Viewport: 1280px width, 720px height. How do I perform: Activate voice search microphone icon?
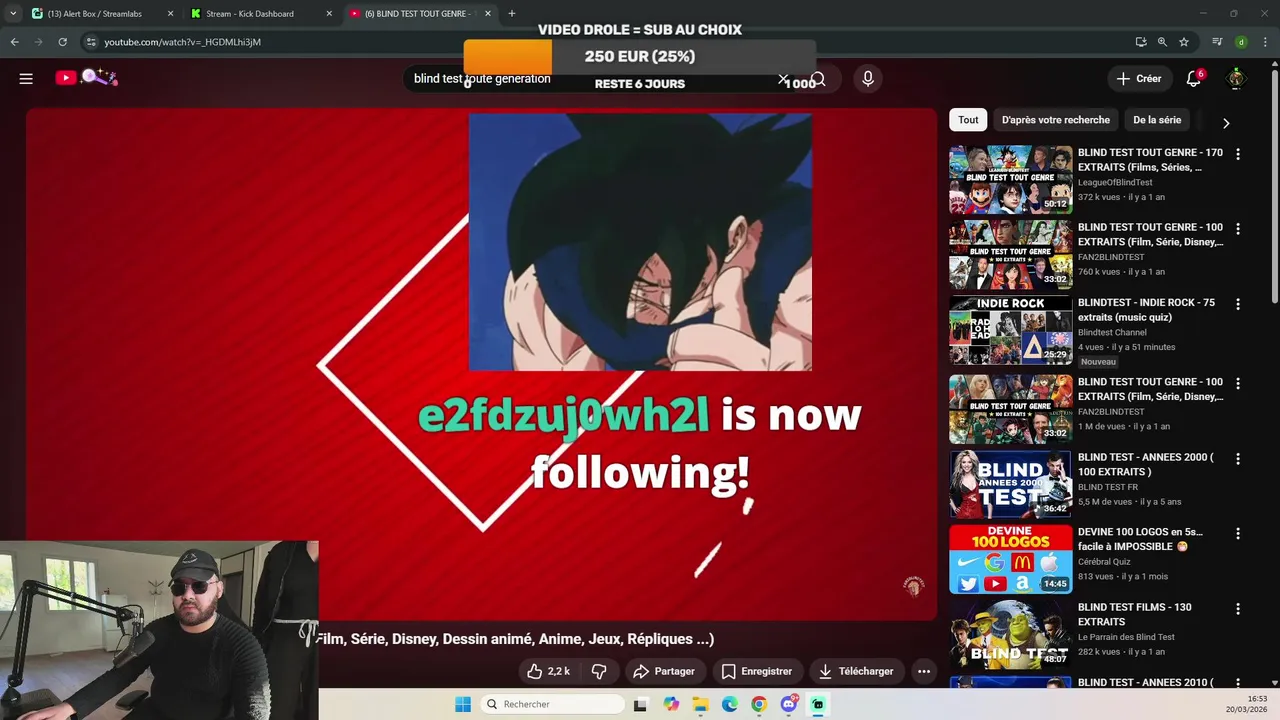point(868,78)
